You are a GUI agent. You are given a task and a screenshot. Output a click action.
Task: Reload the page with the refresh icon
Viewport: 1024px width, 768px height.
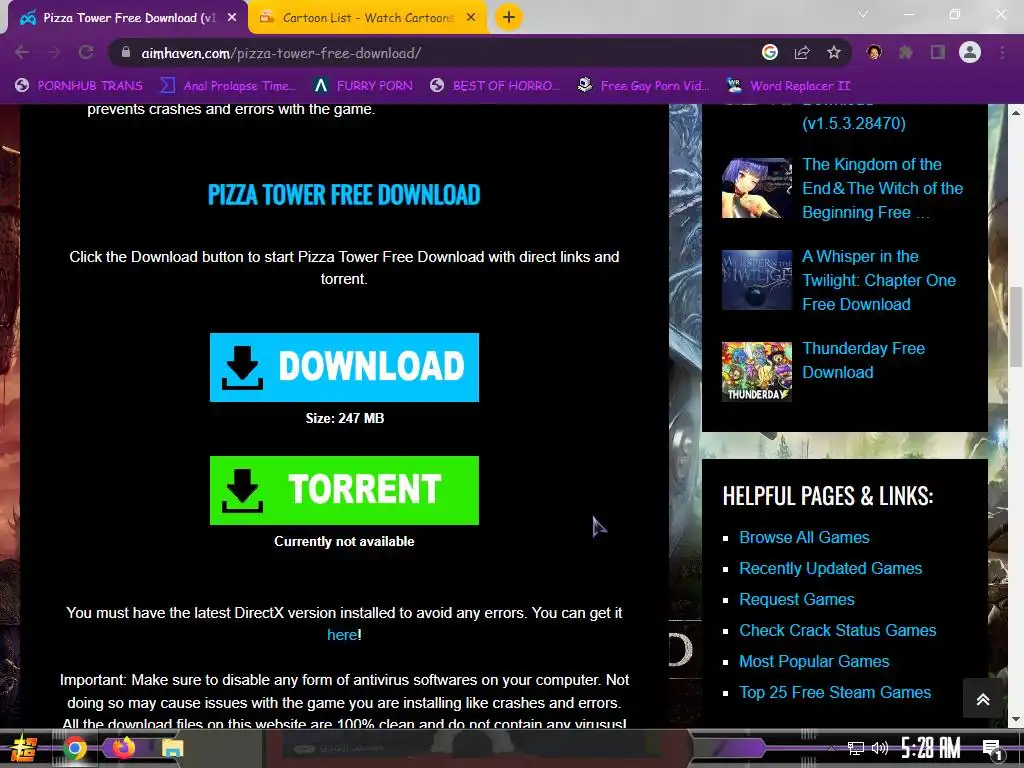[86, 52]
